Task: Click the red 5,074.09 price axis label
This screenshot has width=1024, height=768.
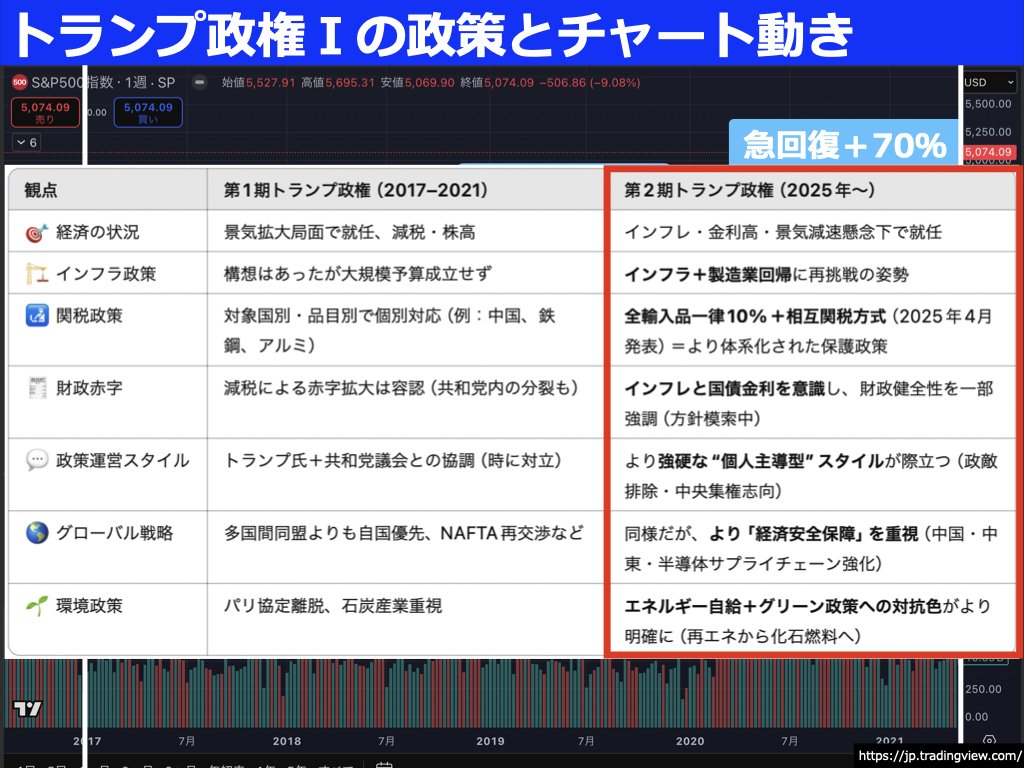Action: pos(989,152)
